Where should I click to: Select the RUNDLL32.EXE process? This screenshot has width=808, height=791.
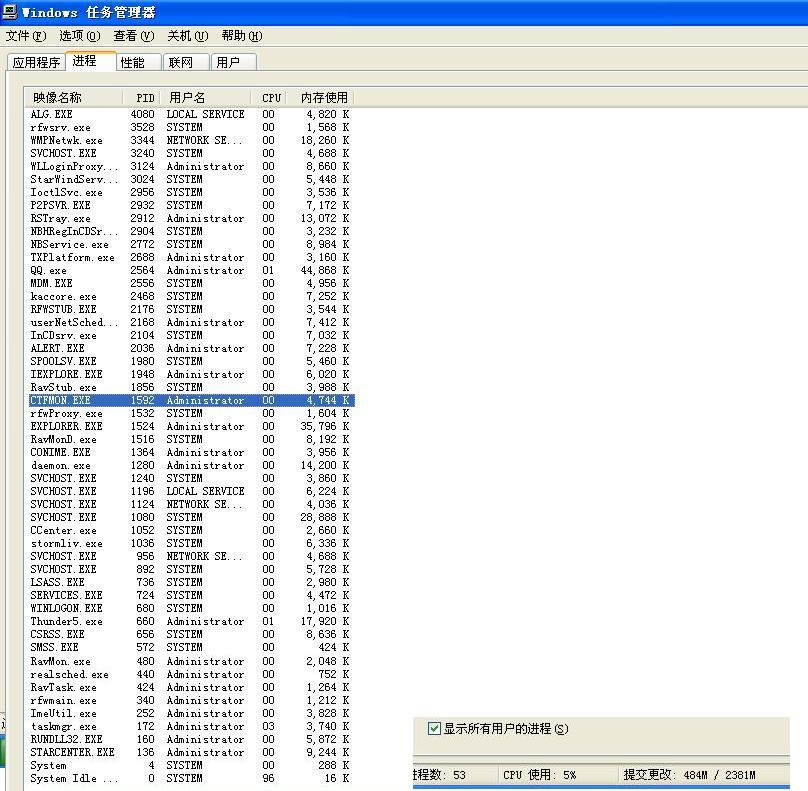(191, 739)
